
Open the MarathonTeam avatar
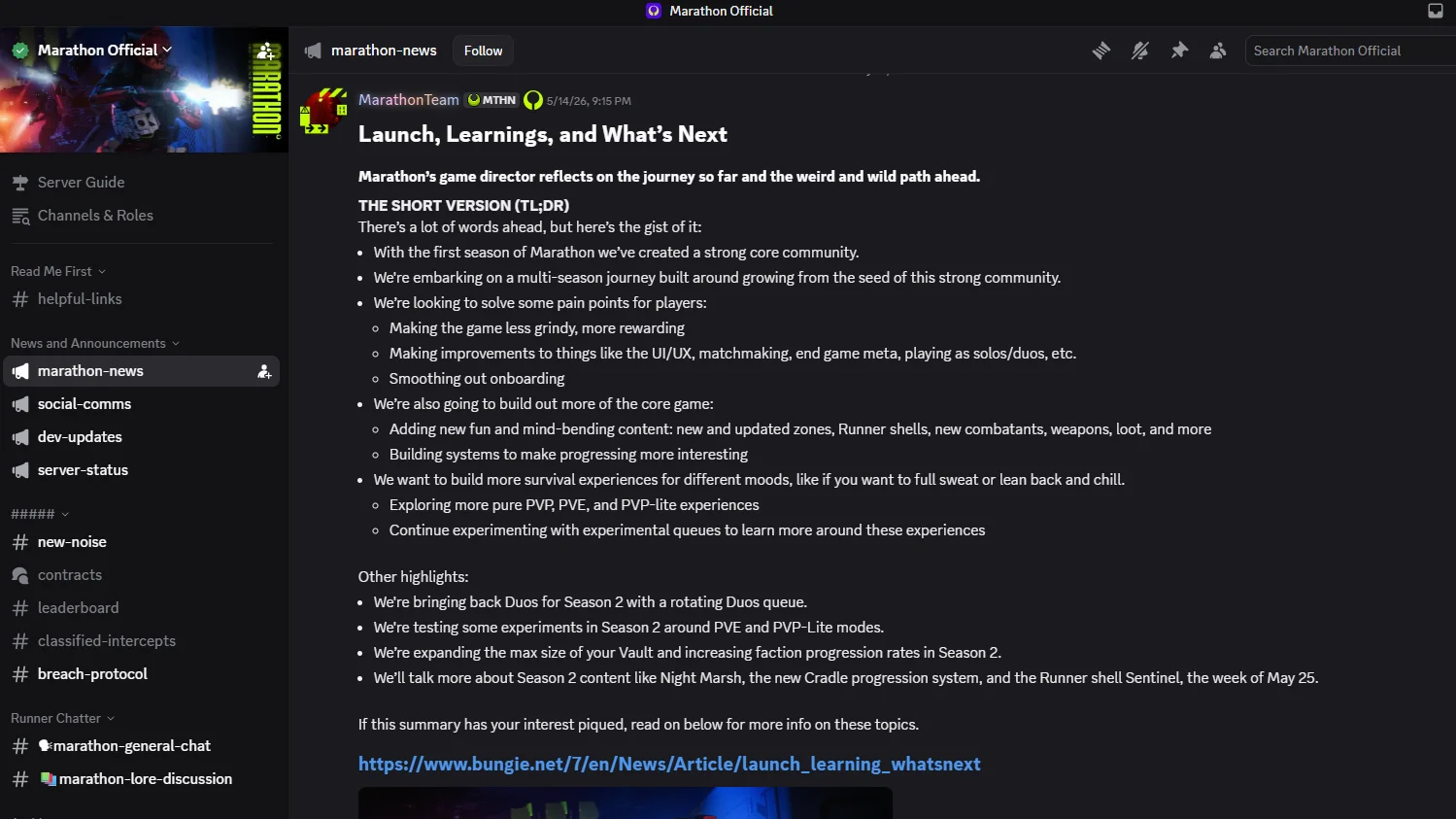(x=323, y=111)
